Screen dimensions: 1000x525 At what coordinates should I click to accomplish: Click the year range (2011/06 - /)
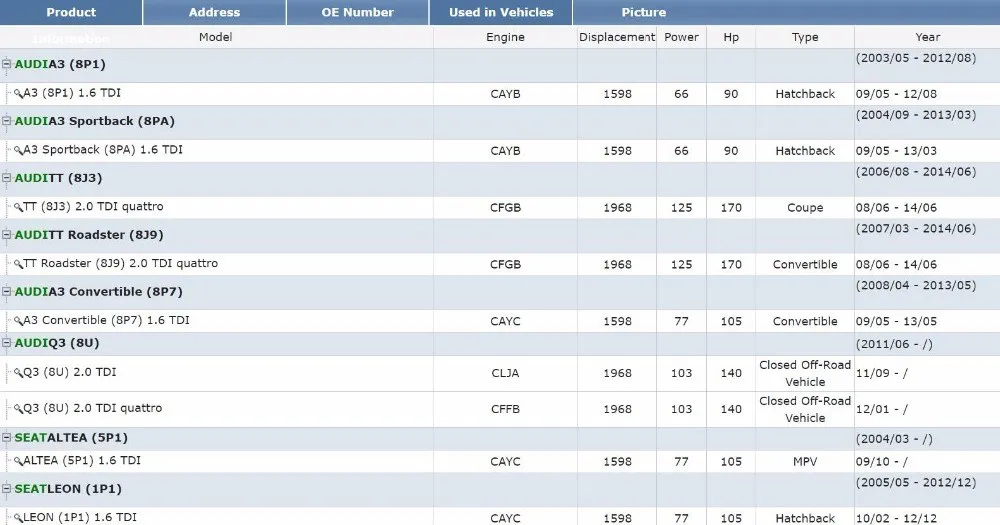pyautogui.click(x=894, y=344)
